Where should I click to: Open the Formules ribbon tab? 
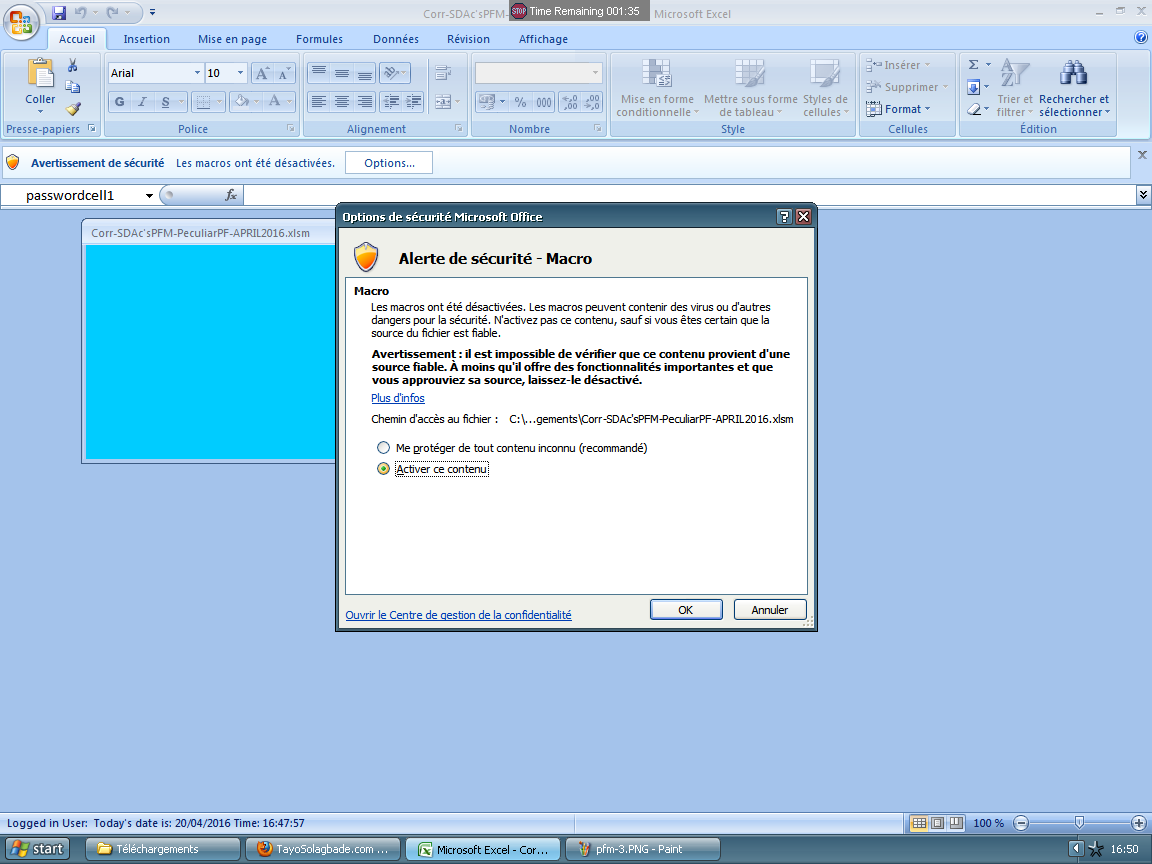coord(320,39)
